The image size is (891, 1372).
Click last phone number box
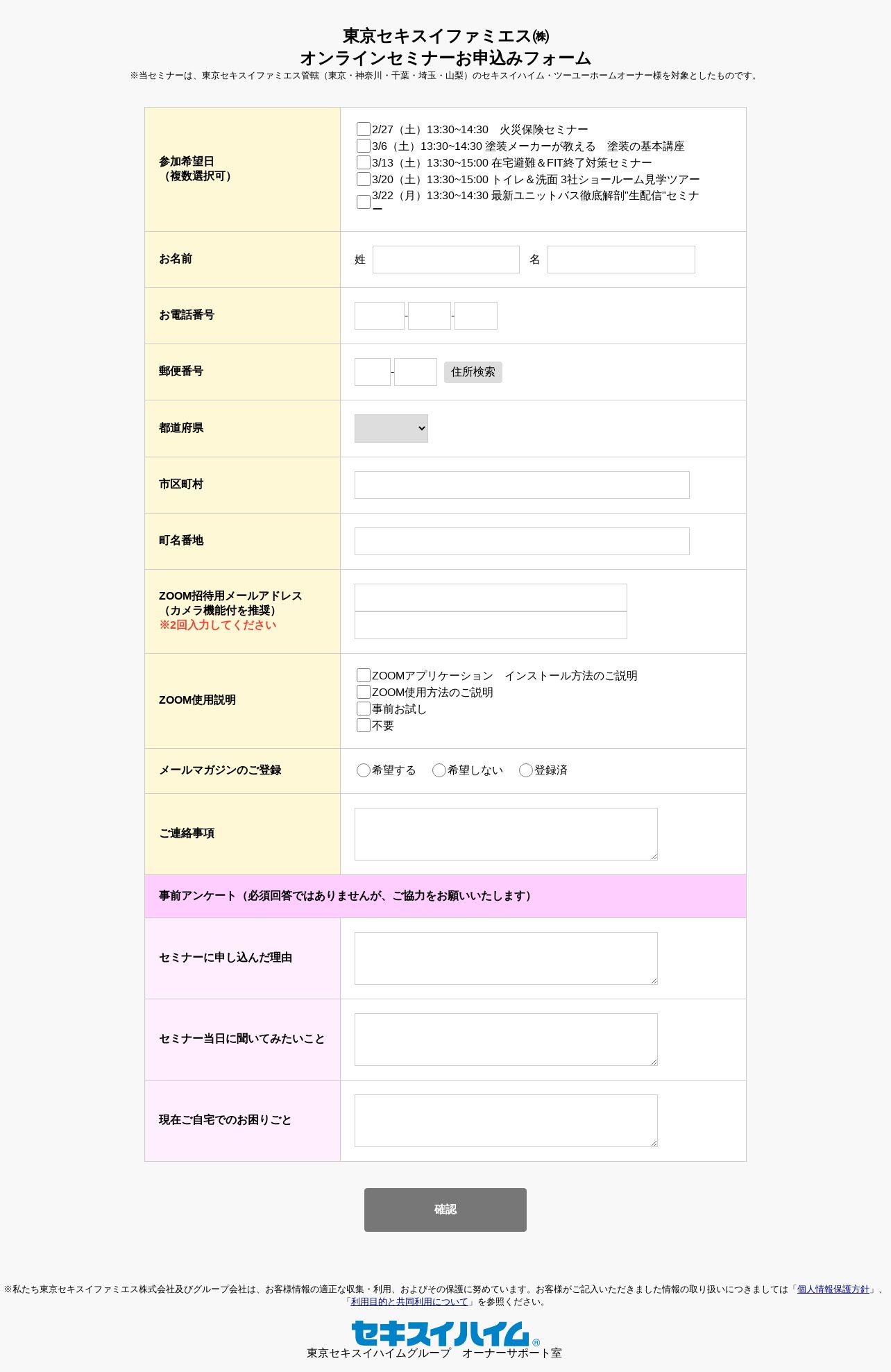tap(476, 316)
